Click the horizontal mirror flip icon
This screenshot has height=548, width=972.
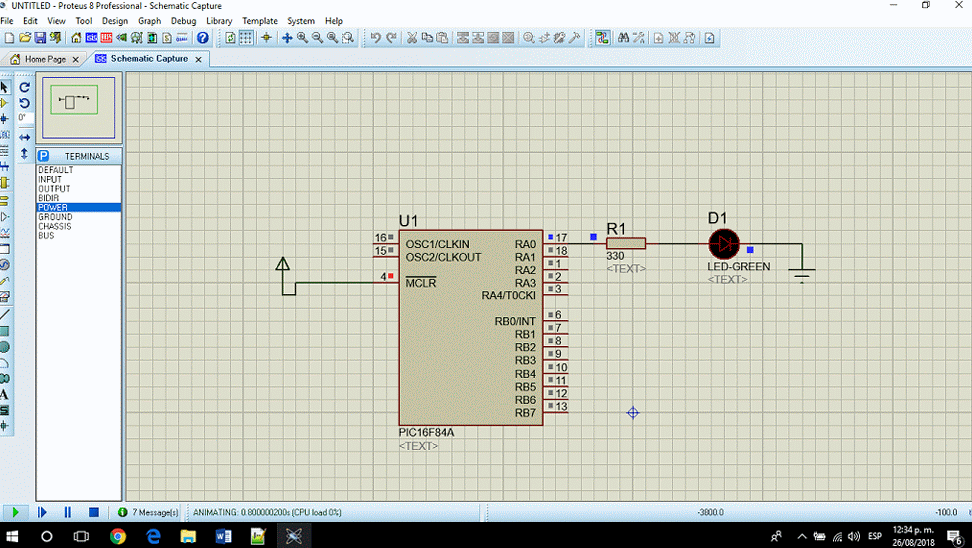point(25,137)
